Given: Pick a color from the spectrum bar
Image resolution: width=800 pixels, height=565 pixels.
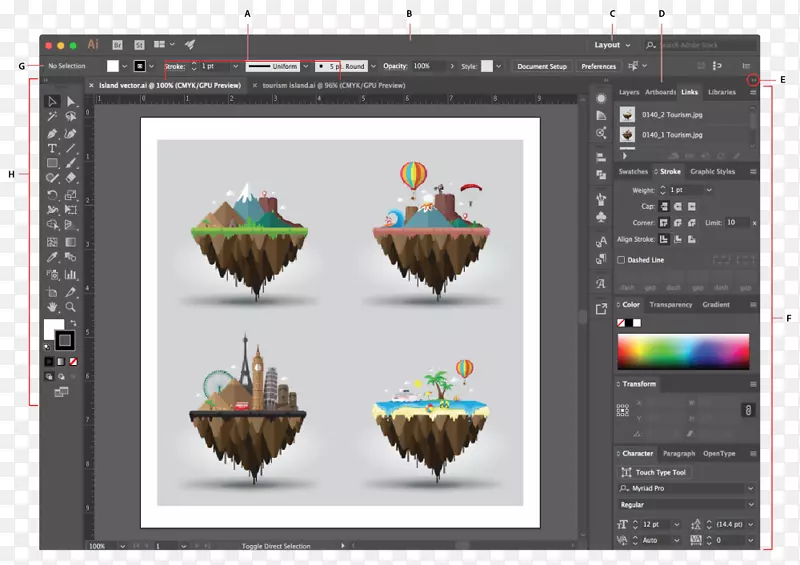Looking at the screenshot, I should tap(683, 351).
